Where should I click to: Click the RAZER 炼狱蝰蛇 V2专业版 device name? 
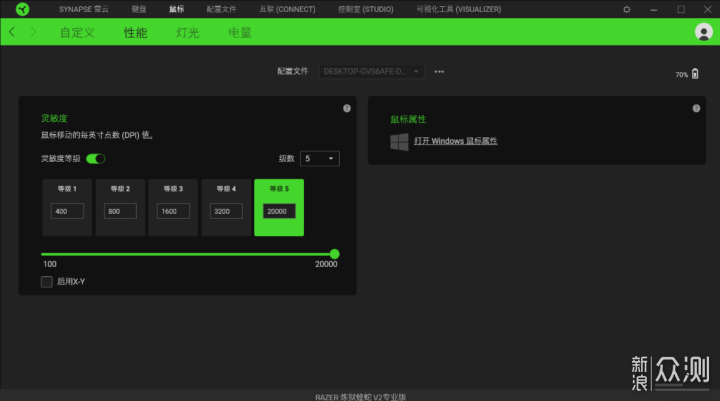[x=361, y=397]
